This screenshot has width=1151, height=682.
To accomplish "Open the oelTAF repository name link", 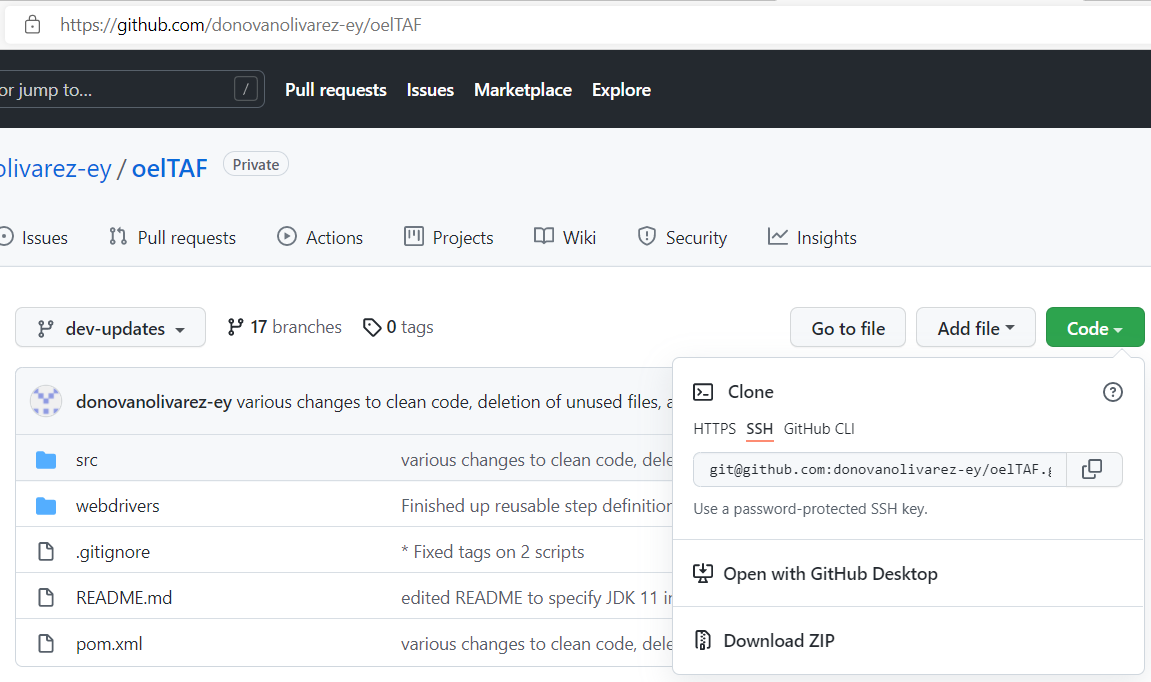I will pyautogui.click(x=170, y=168).
